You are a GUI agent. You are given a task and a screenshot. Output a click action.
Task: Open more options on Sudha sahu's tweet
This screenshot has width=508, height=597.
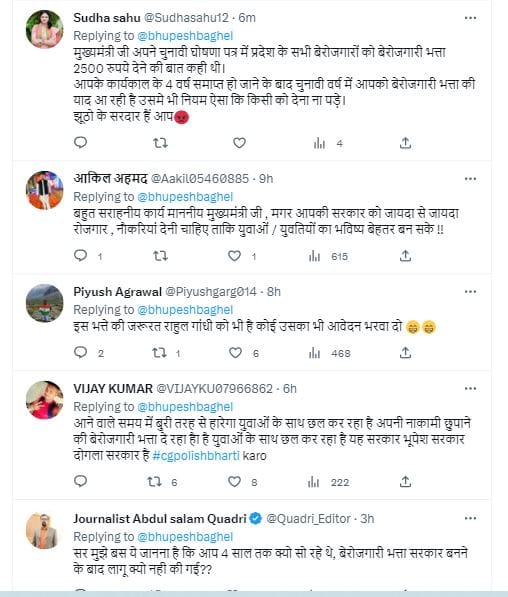(x=470, y=18)
